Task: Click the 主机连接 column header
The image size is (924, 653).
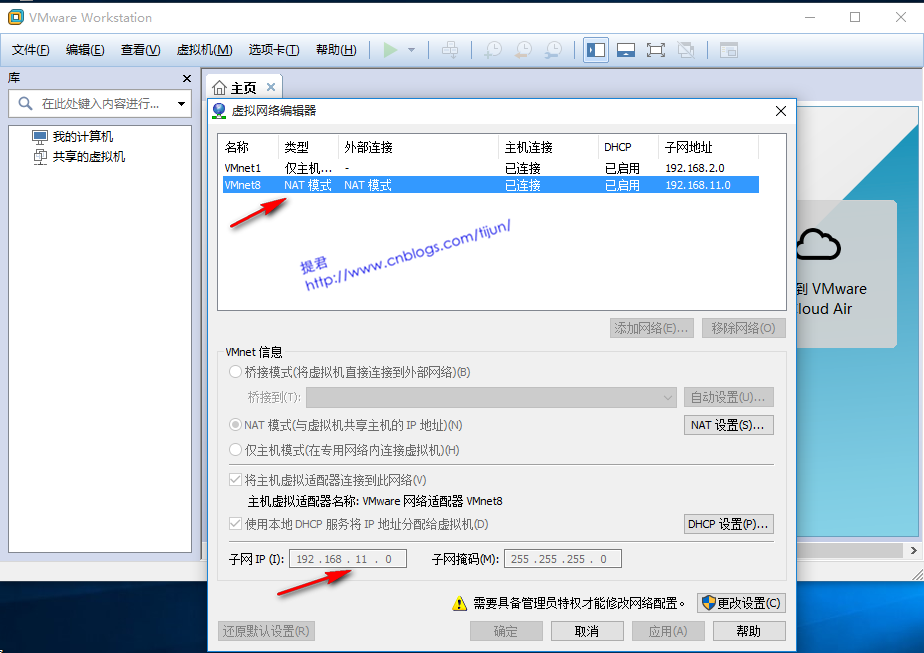Action: (x=549, y=147)
